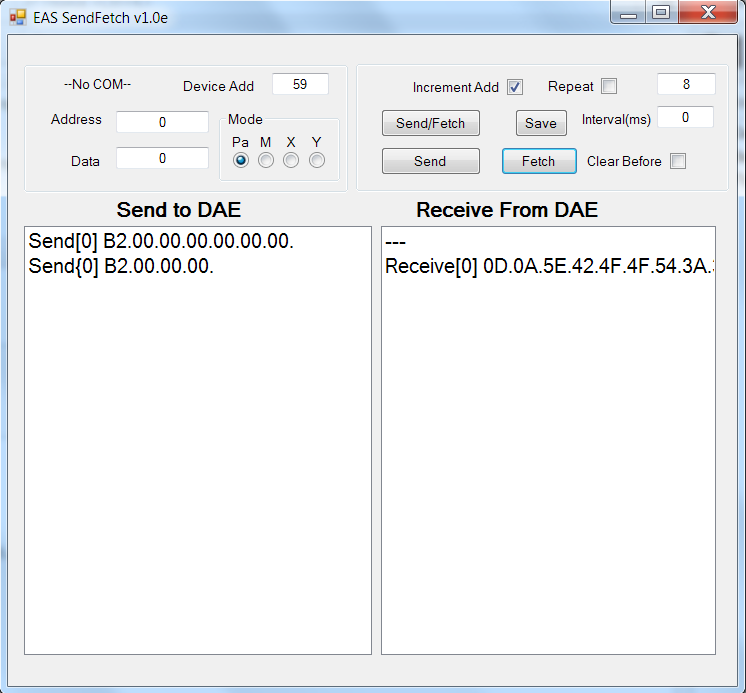746x693 pixels.
Task: Select the M mode radio button
Action: tap(266, 161)
